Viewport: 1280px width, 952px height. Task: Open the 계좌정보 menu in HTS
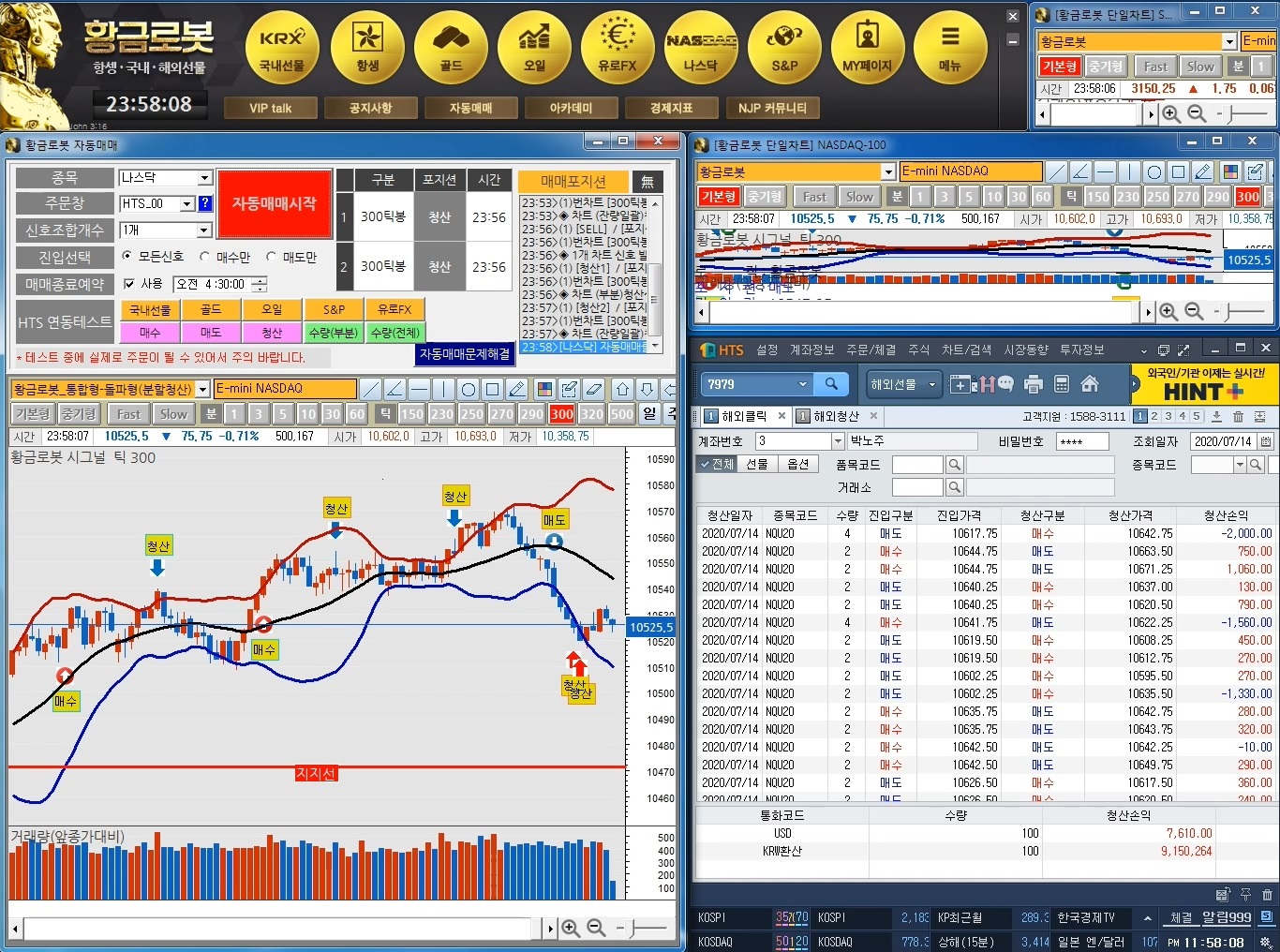click(811, 350)
